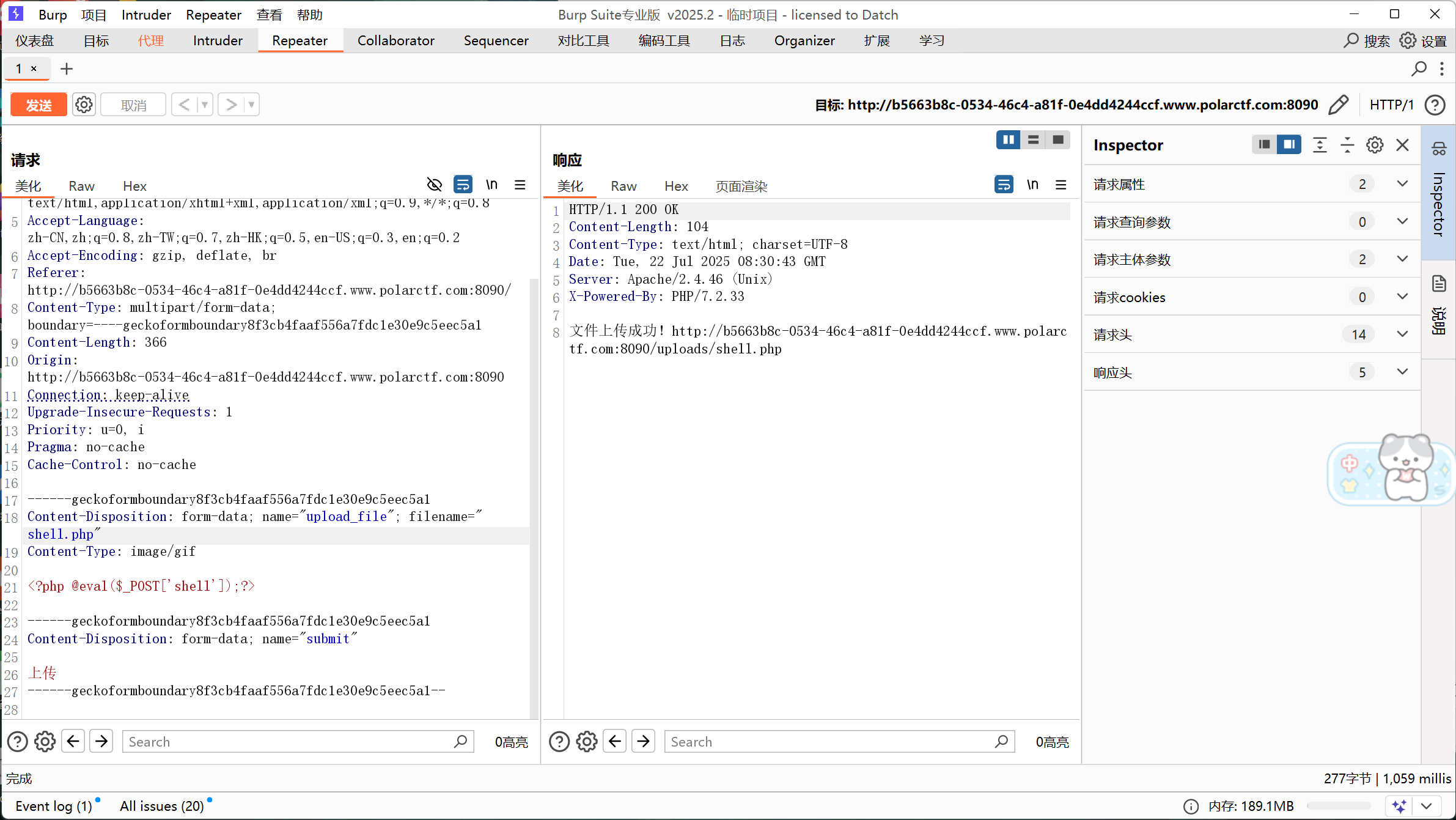
Task: Click the Burp AI sparkle icon in status bar
Action: (x=1399, y=806)
